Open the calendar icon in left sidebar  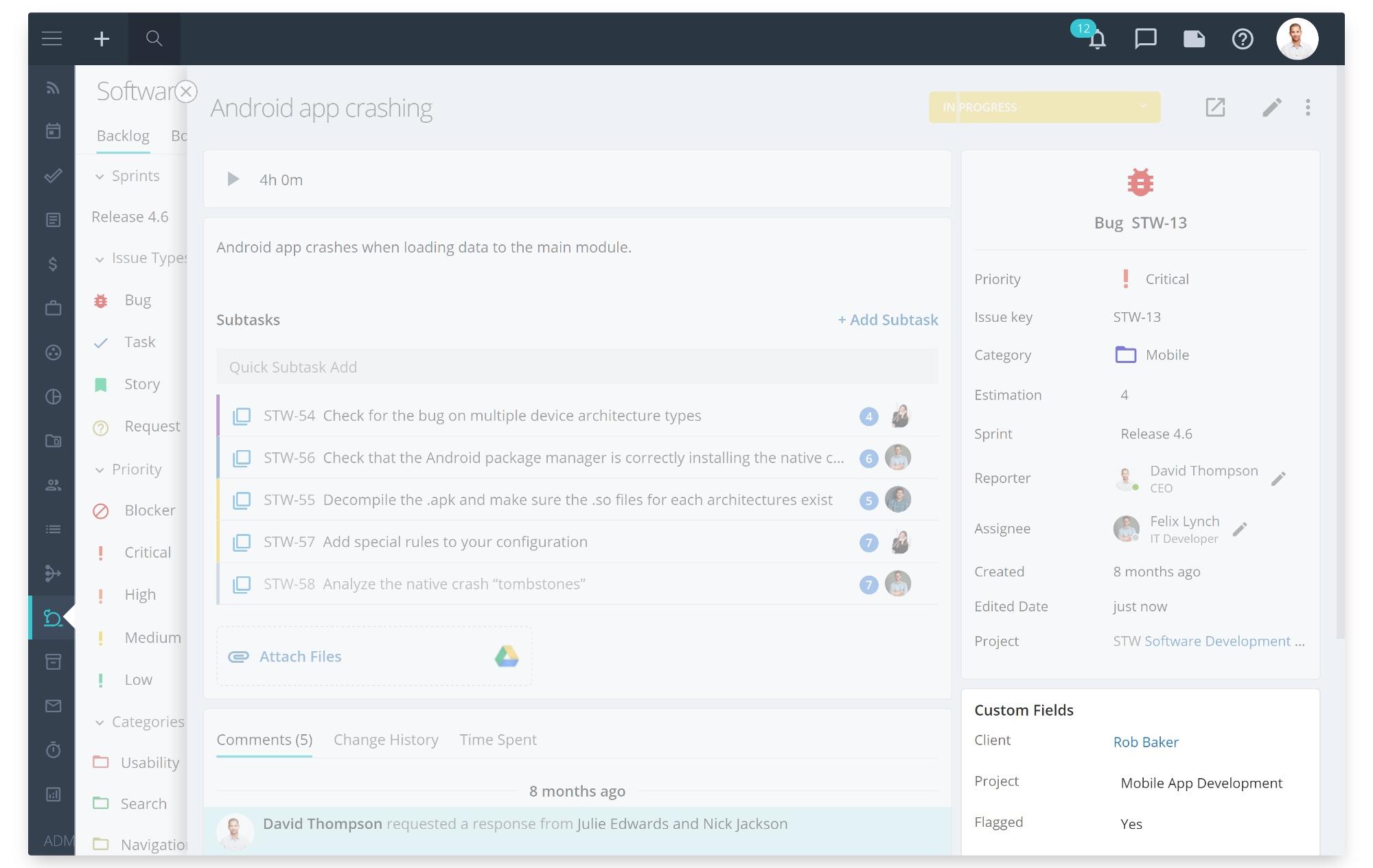(x=53, y=130)
